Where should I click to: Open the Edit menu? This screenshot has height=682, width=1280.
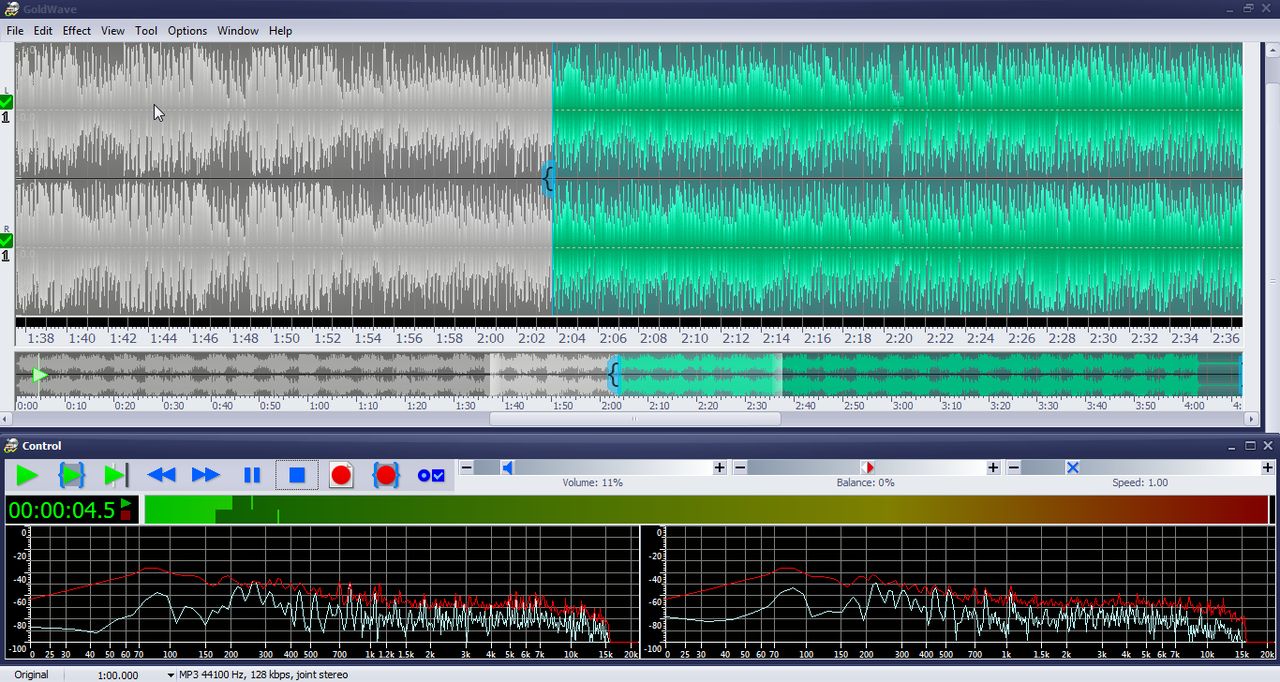(43, 31)
